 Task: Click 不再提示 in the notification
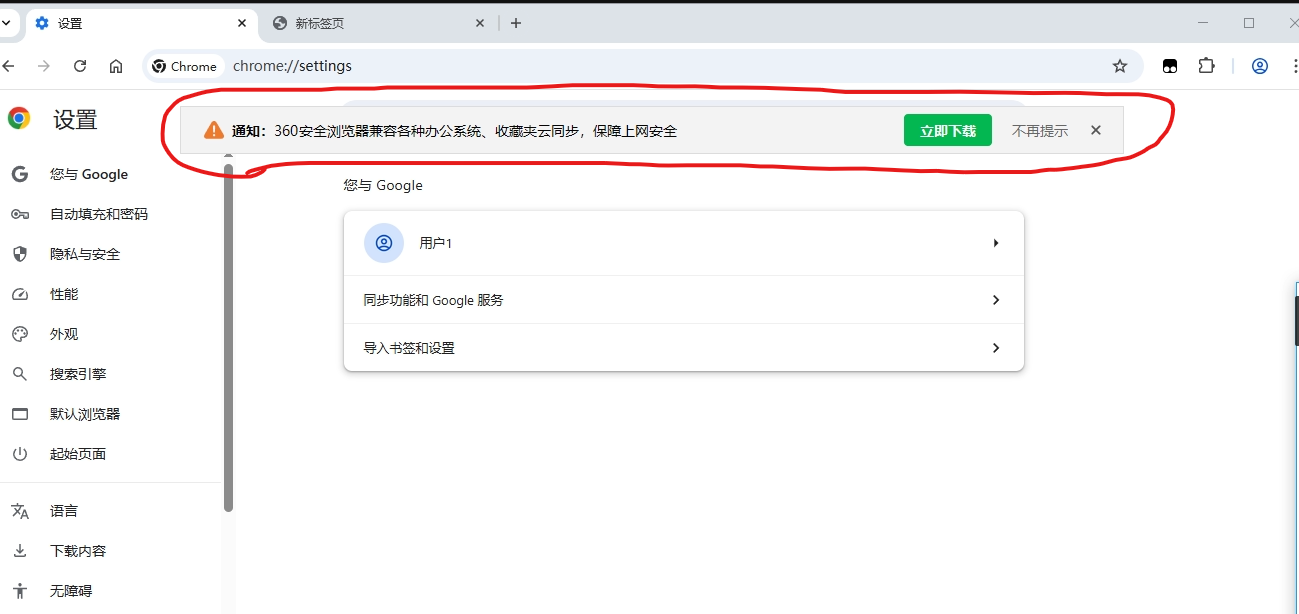[1040, 131]
